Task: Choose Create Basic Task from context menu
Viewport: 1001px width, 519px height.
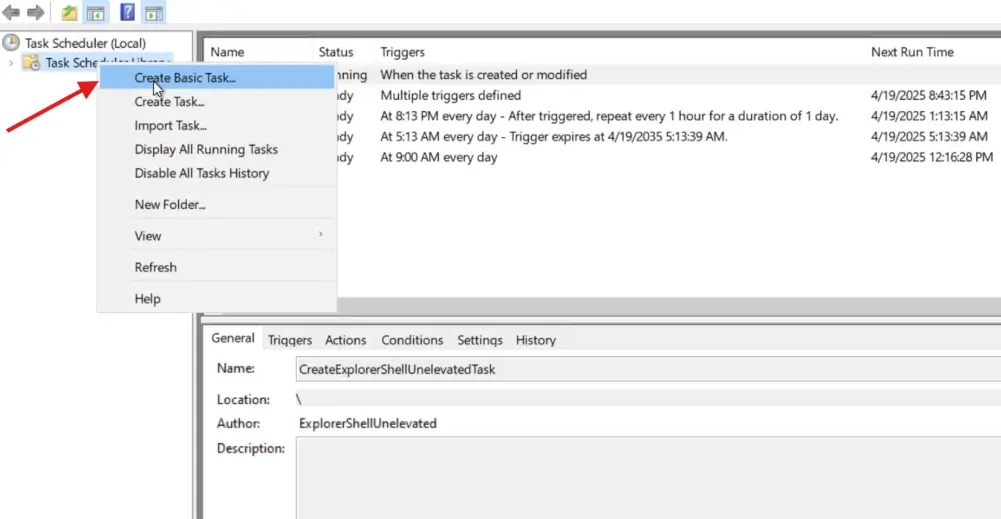Action: point(185,77)
